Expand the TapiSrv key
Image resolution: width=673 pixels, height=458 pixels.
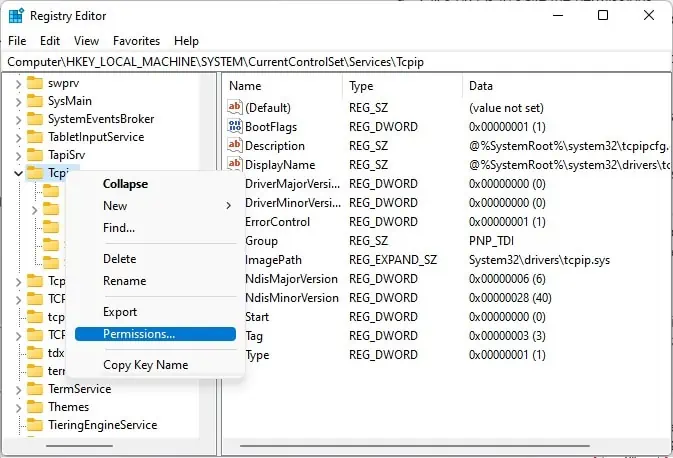tap(18, 156)
